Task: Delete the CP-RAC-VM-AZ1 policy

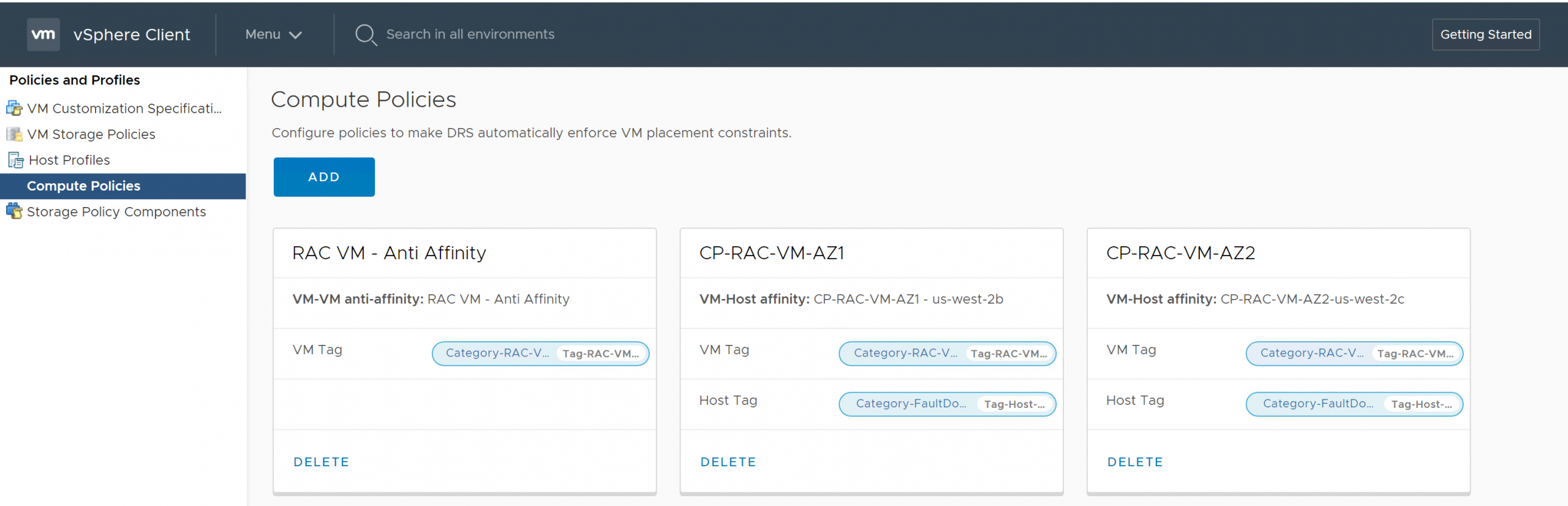Action: 728,462
